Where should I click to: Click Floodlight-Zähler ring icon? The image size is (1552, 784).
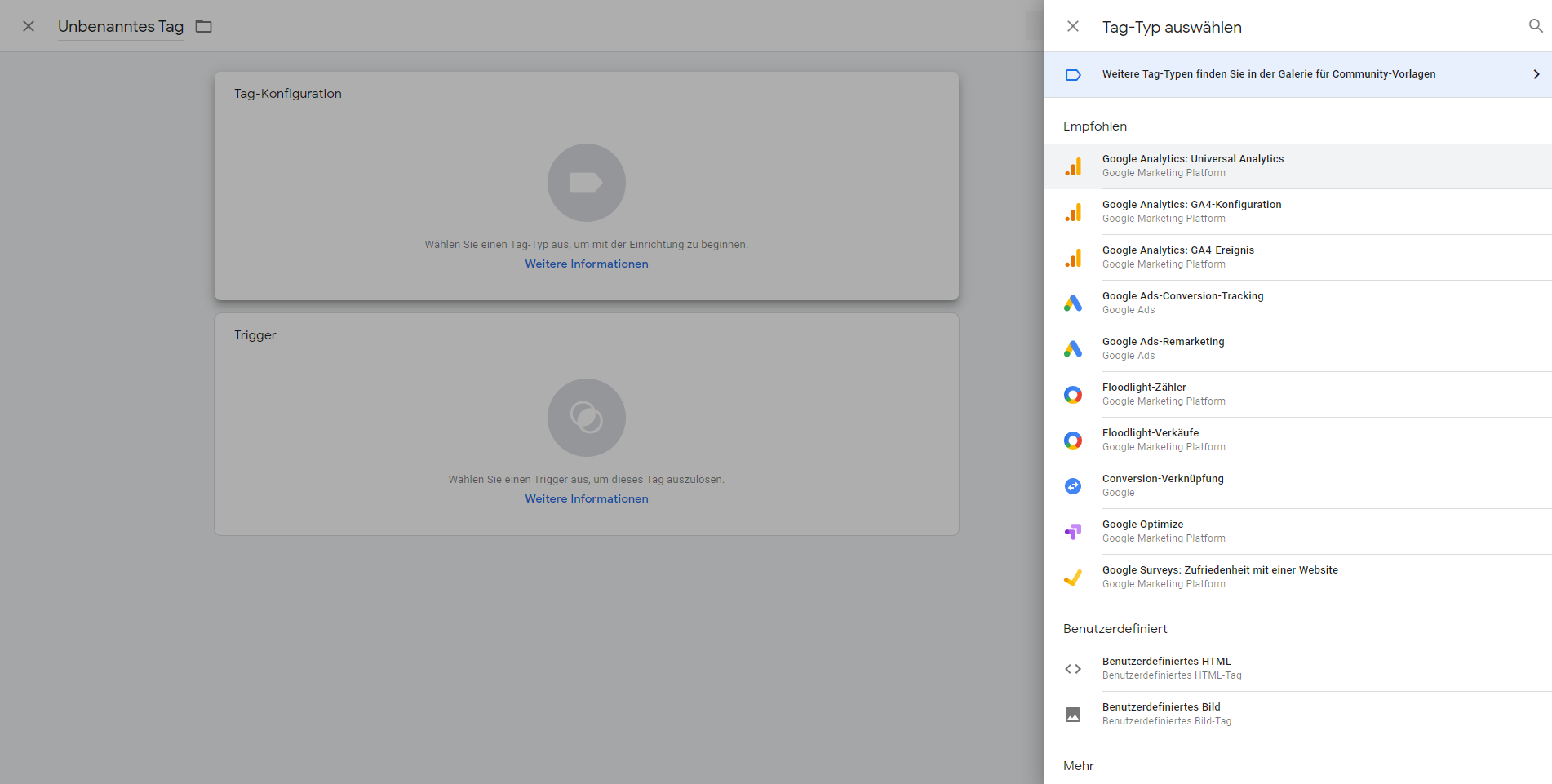click(1073, 395)
